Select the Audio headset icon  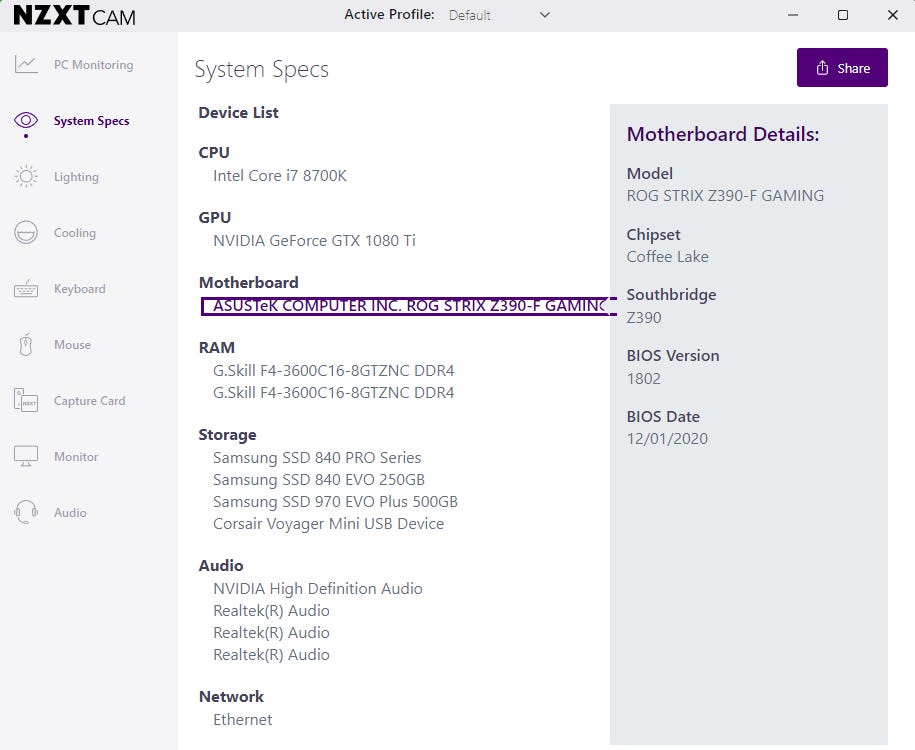tap(26, 513)
